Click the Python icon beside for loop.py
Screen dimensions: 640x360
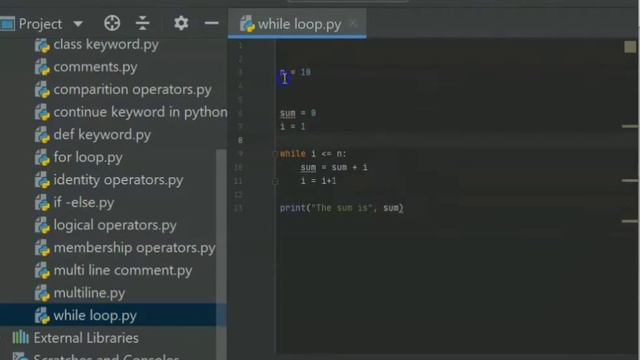[x=42, y=158]
